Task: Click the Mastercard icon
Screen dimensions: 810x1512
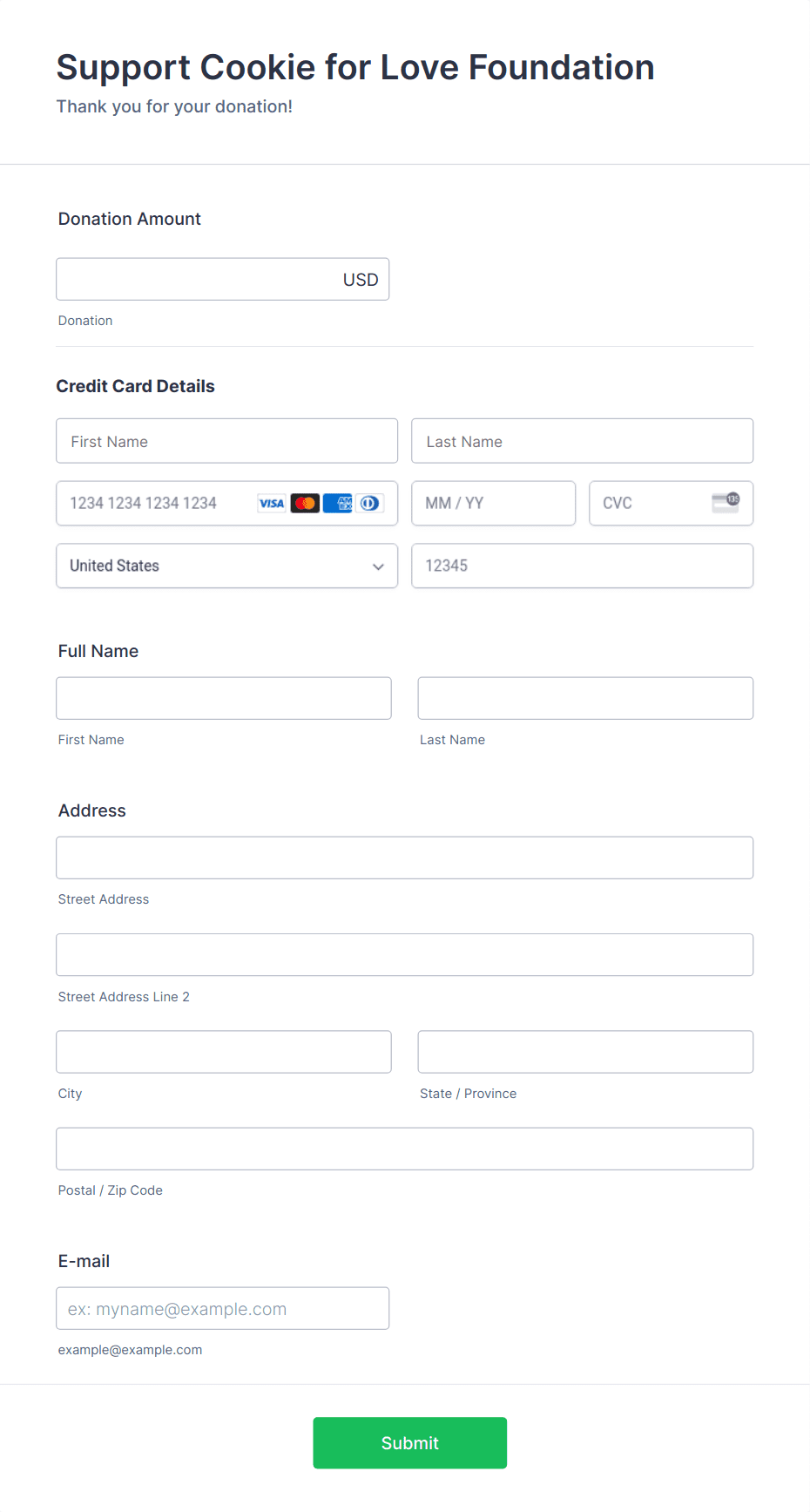Action: pos(304,504)
